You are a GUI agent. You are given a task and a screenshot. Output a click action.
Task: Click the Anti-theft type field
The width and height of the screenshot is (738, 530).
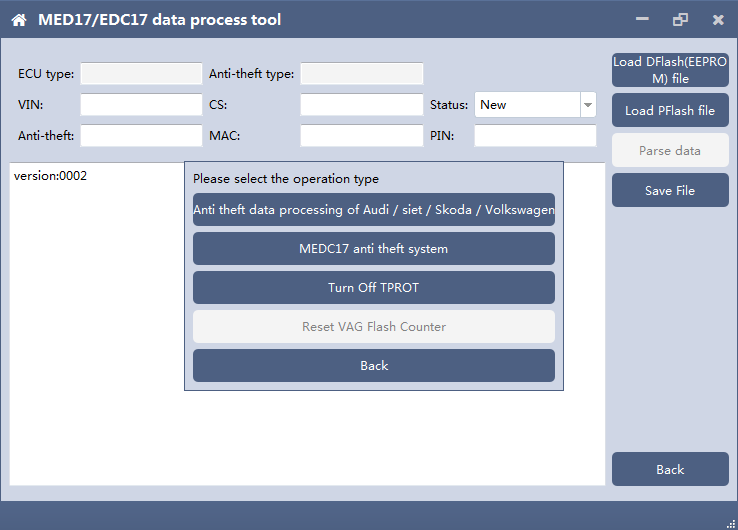(x=361, y=73)
